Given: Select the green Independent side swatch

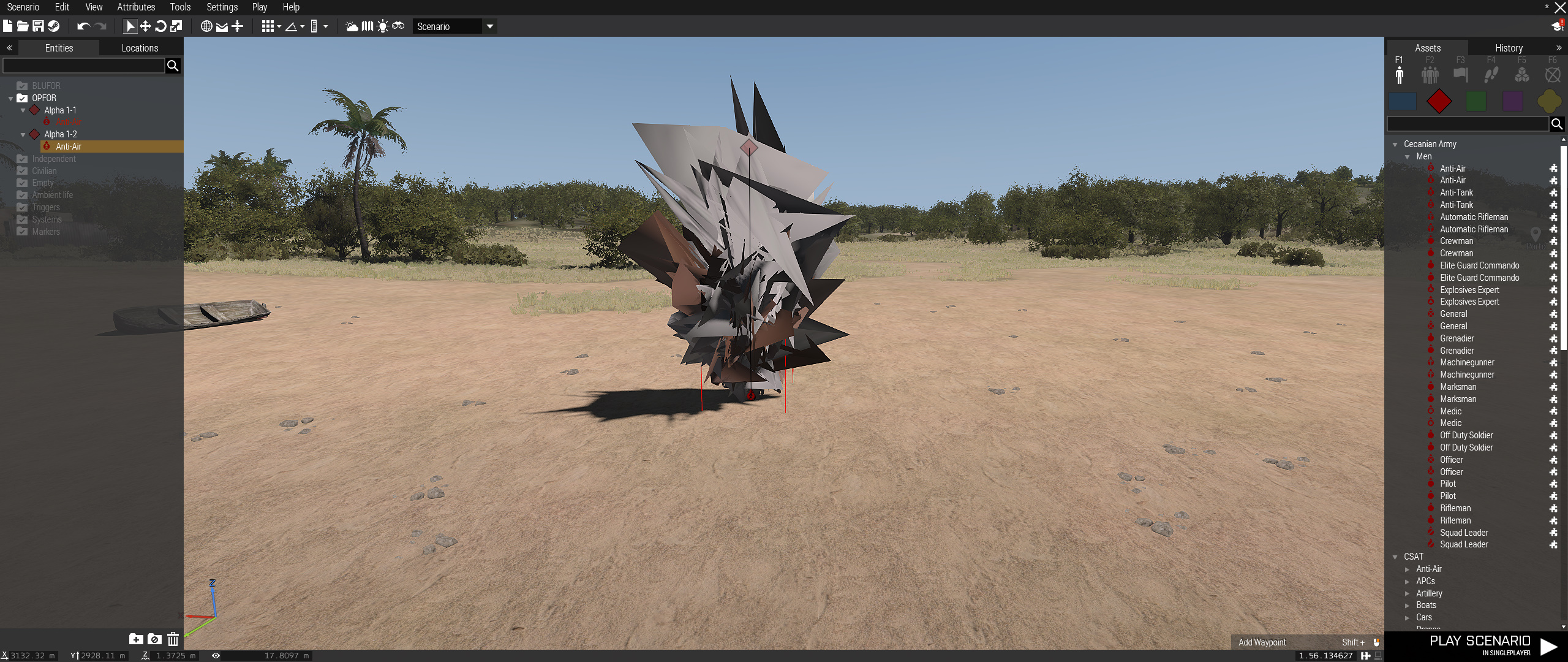Looking at the screenshot, I should click(1476, 101).
